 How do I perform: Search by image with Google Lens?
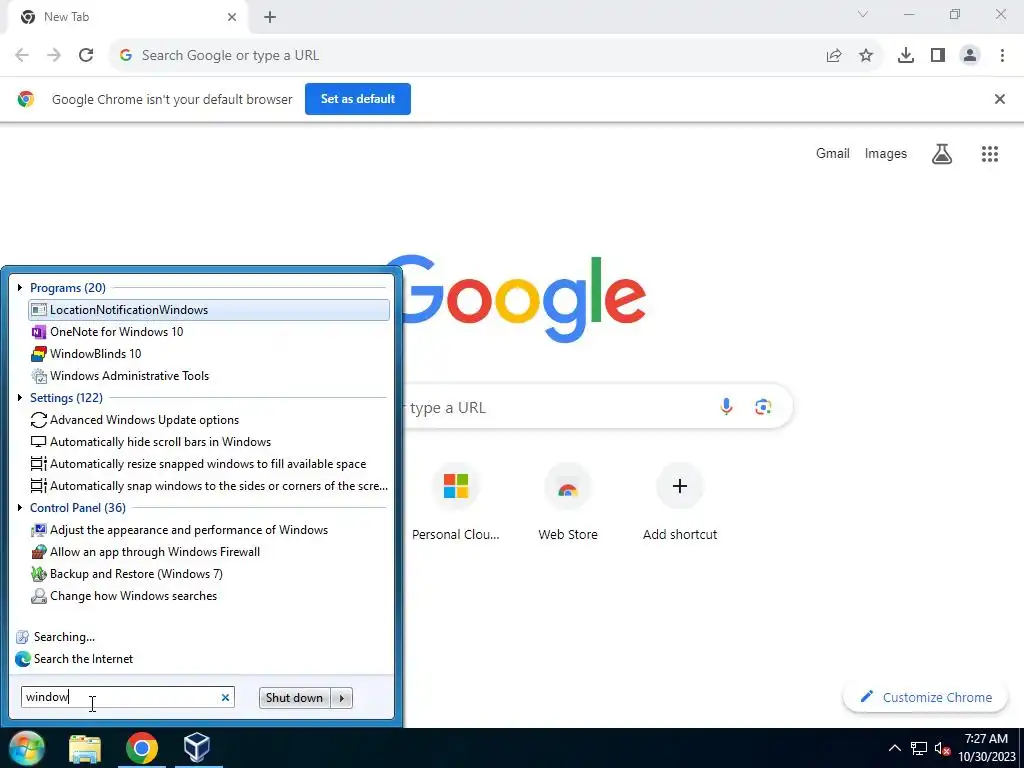(763, 407)
